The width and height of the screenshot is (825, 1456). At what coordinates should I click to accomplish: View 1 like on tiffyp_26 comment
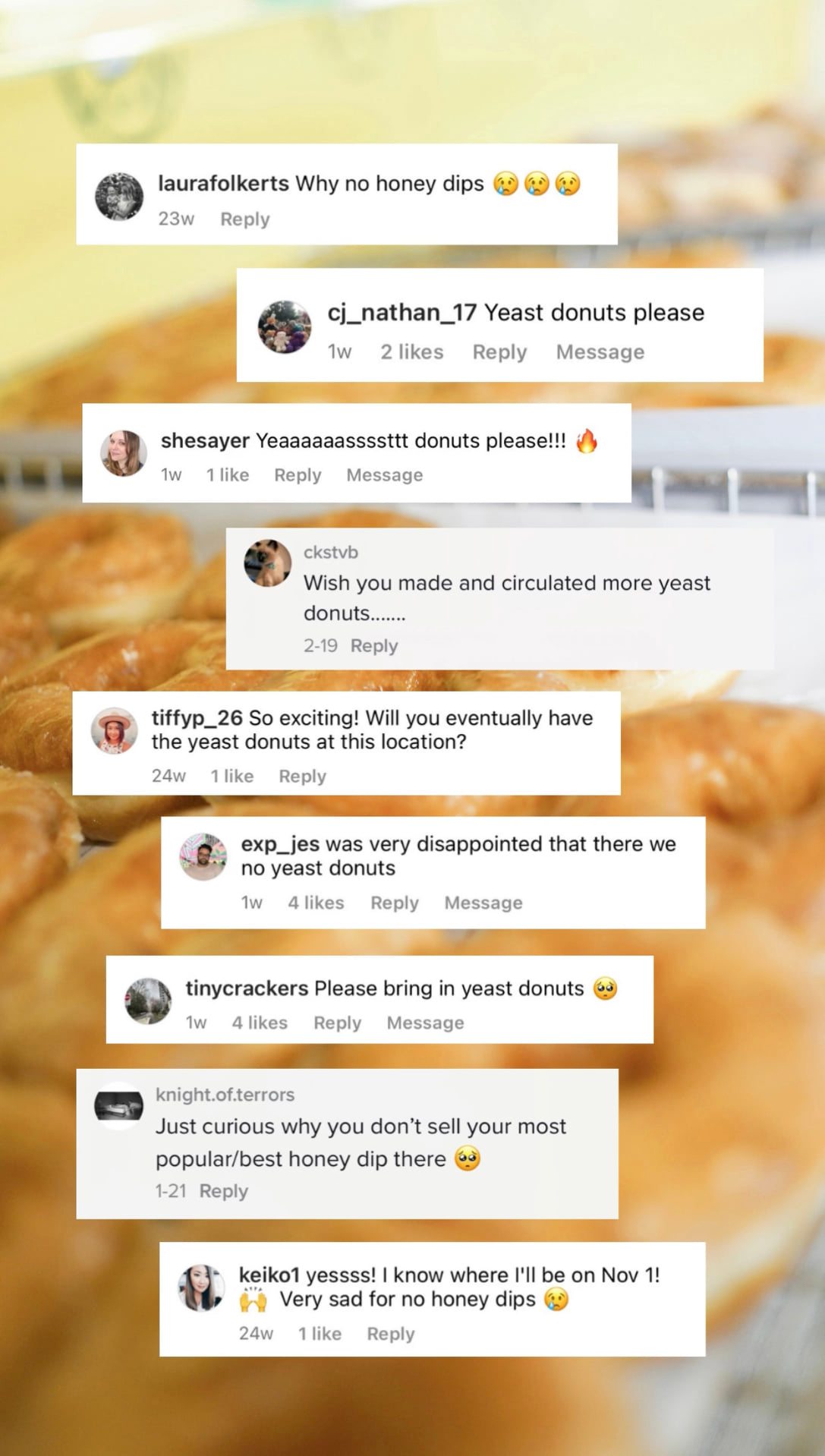point(231,776)
